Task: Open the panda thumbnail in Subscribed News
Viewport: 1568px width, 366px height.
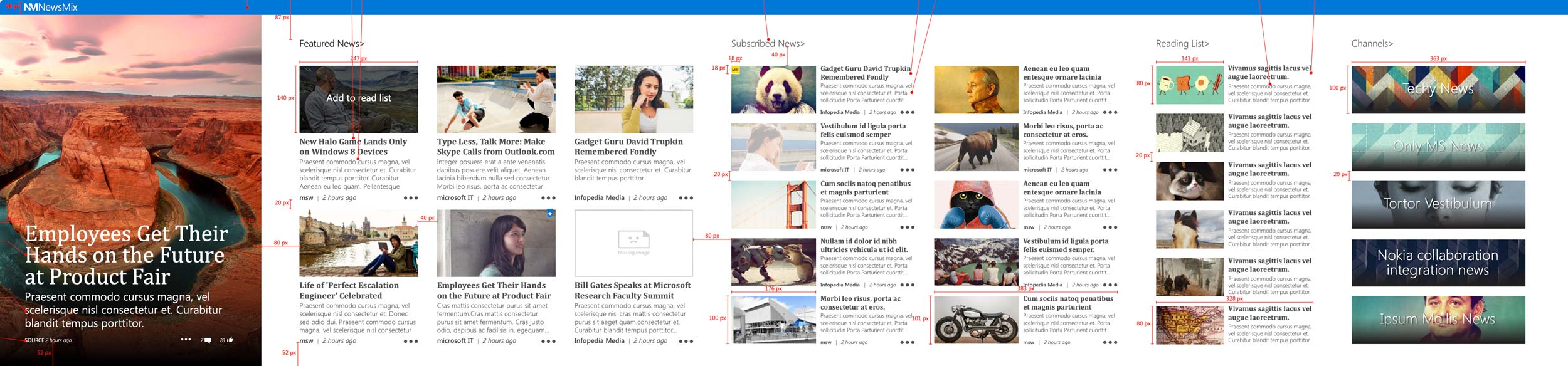Action: coord(773,90)
